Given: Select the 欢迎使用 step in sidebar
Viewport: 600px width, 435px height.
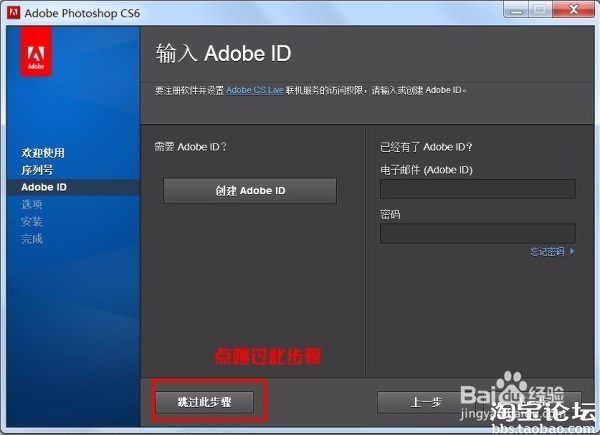Looking at the screenshot, I should pos(43,153).
